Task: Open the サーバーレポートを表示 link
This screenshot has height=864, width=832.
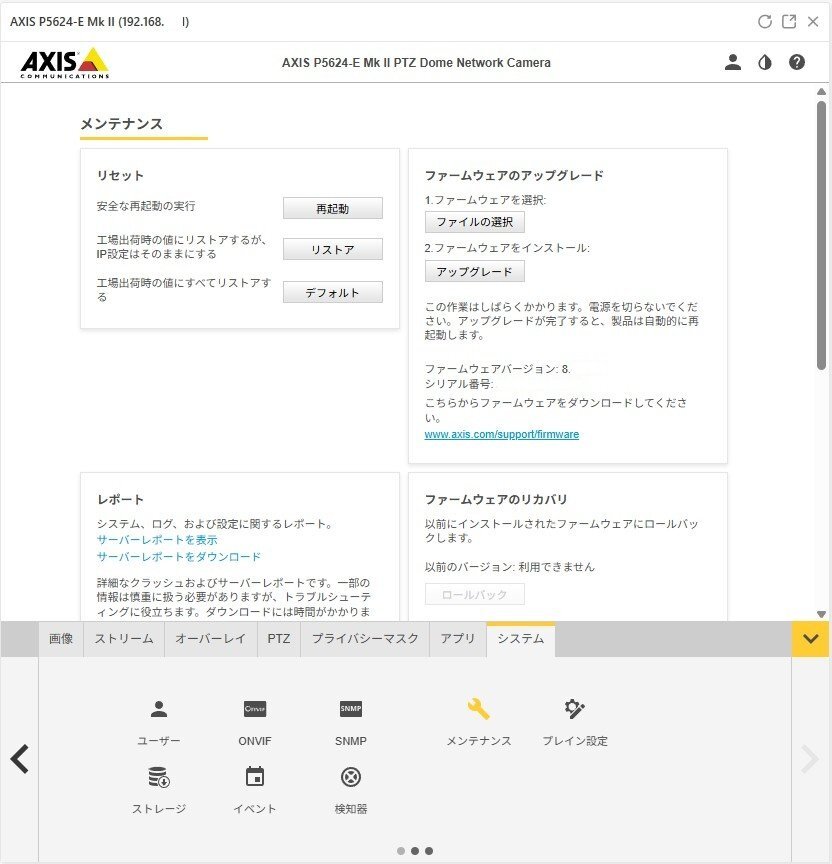Action: point(157,540)
